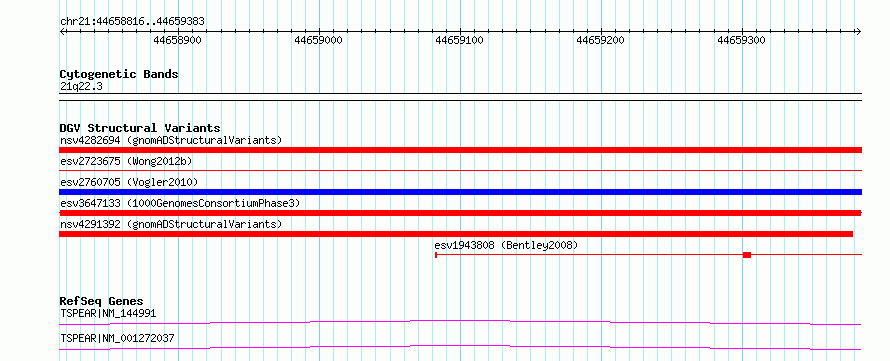Click the red bar under nsv4291392

pos(456,234)
